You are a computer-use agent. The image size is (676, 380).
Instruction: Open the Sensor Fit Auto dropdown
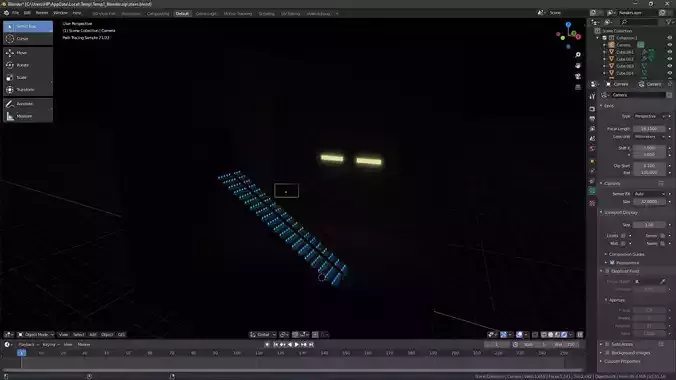click(x=649, y=194)
